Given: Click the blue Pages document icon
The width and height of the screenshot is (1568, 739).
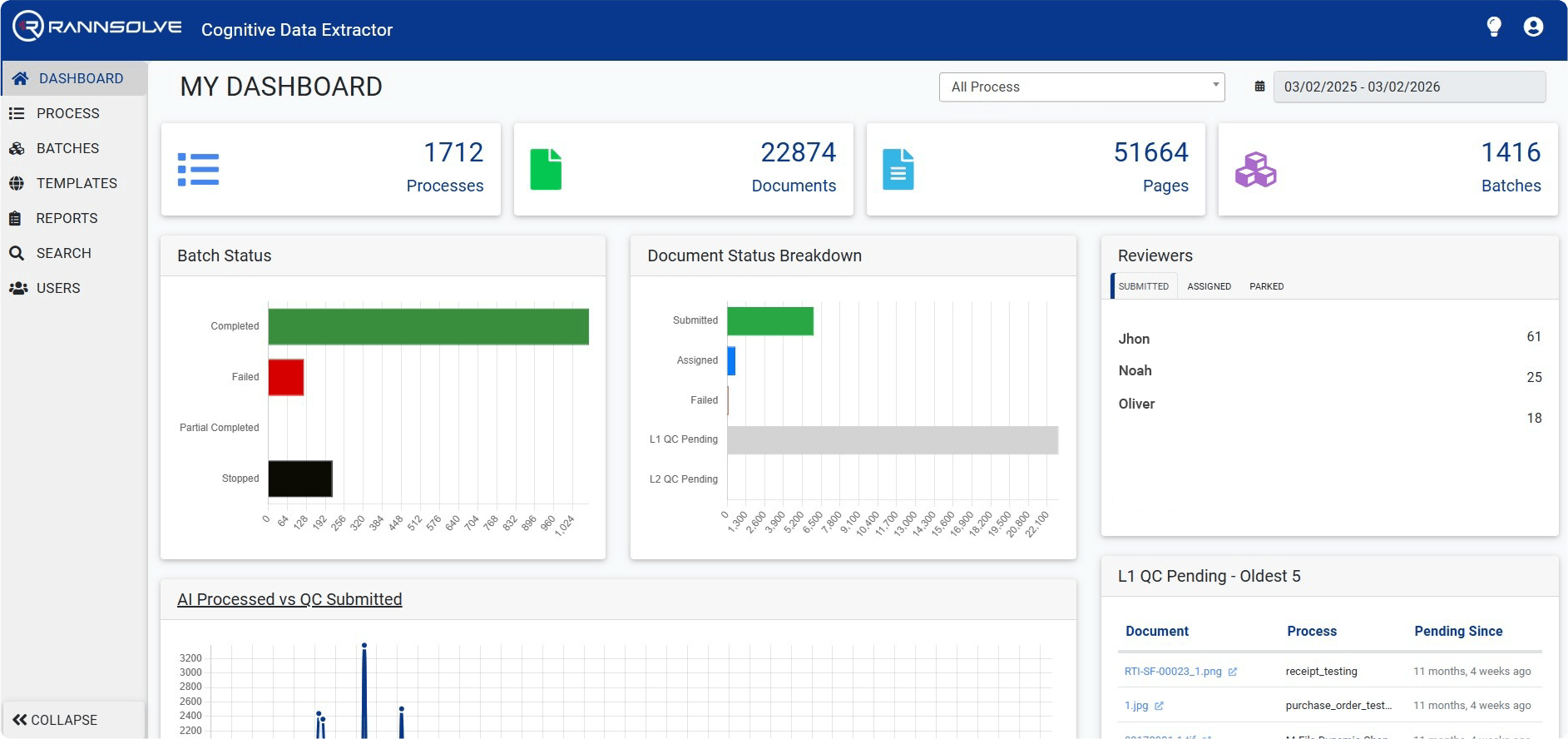Looking at the screenshot, I should click(x=898, y=169).
